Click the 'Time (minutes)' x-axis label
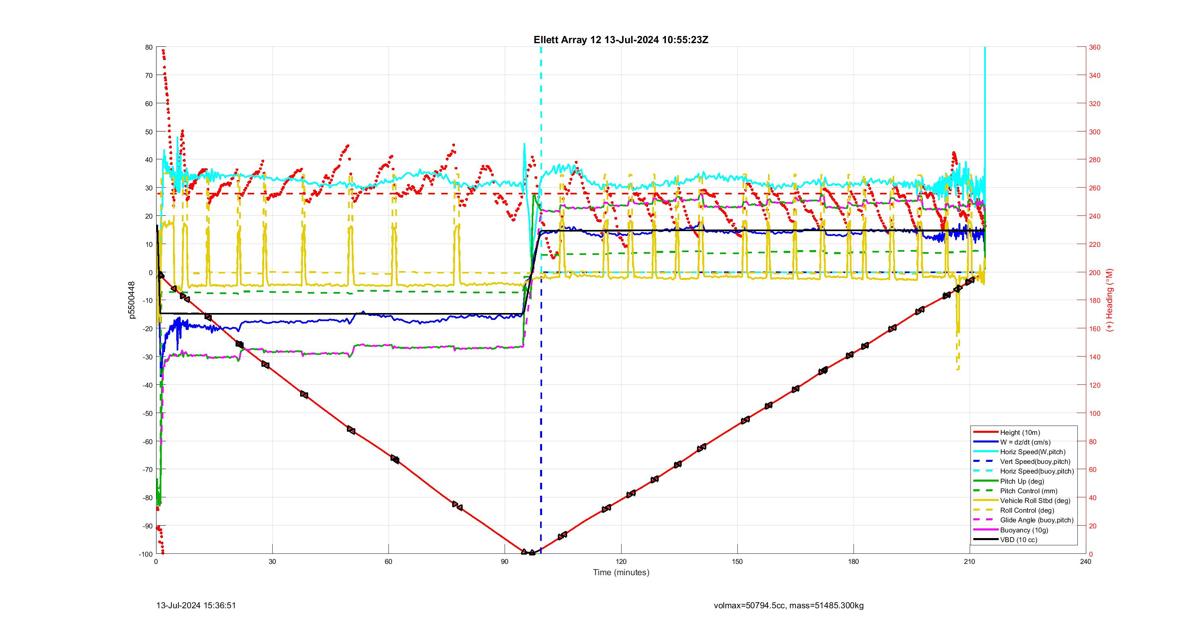This screenshot has height=622, width=1200. (x=621, y=573)
